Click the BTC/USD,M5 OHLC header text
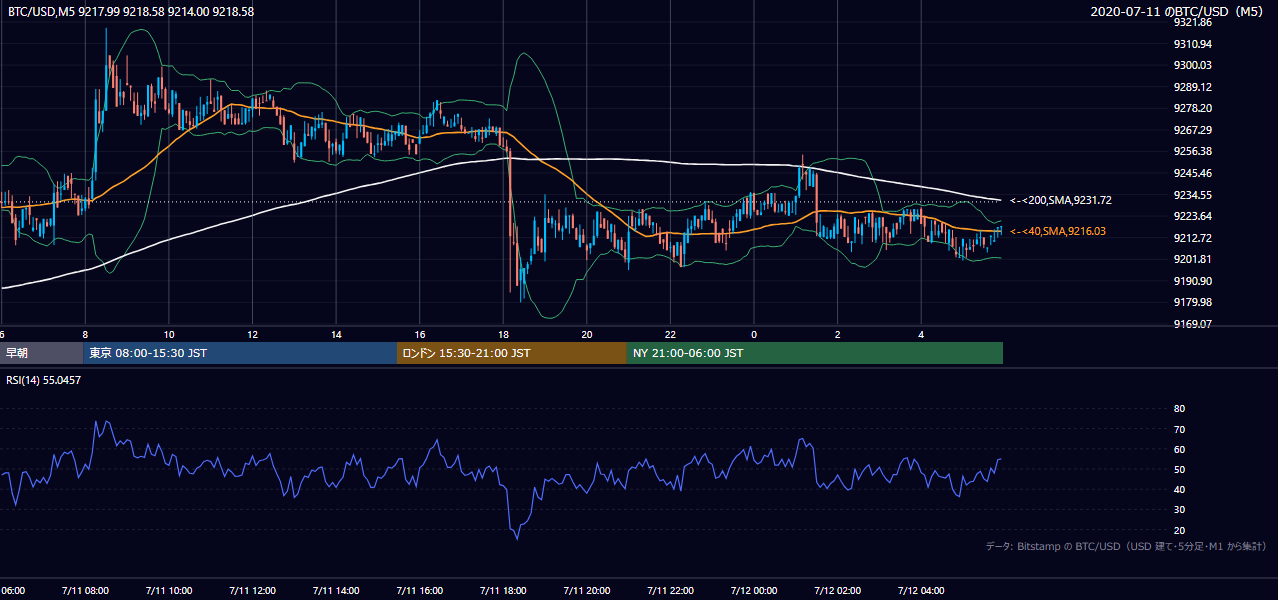Viewport: 1278px width, 600px height. tap(132, 11)
